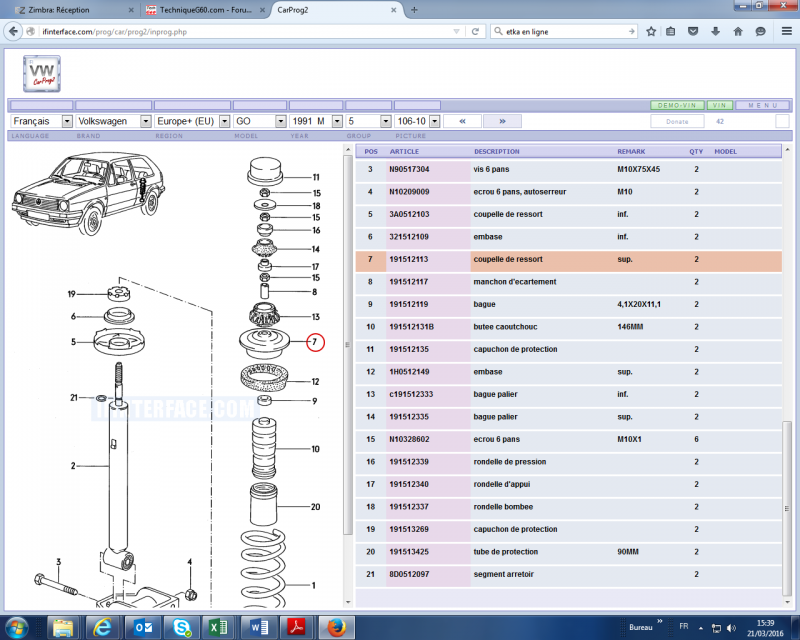Screen dimensions: 800x640
Task: Open the URL bar history dropdown arrow
Action: tap(457, 32)
